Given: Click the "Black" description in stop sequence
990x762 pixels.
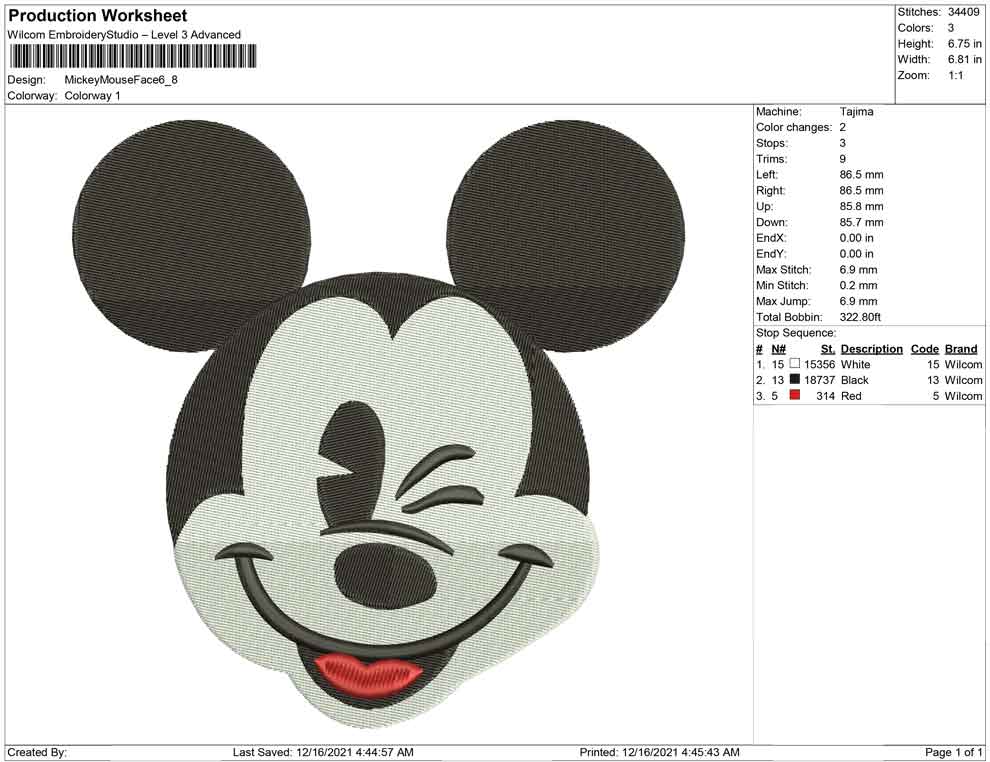Looking at the screenshot, I should tap(854, 380).
